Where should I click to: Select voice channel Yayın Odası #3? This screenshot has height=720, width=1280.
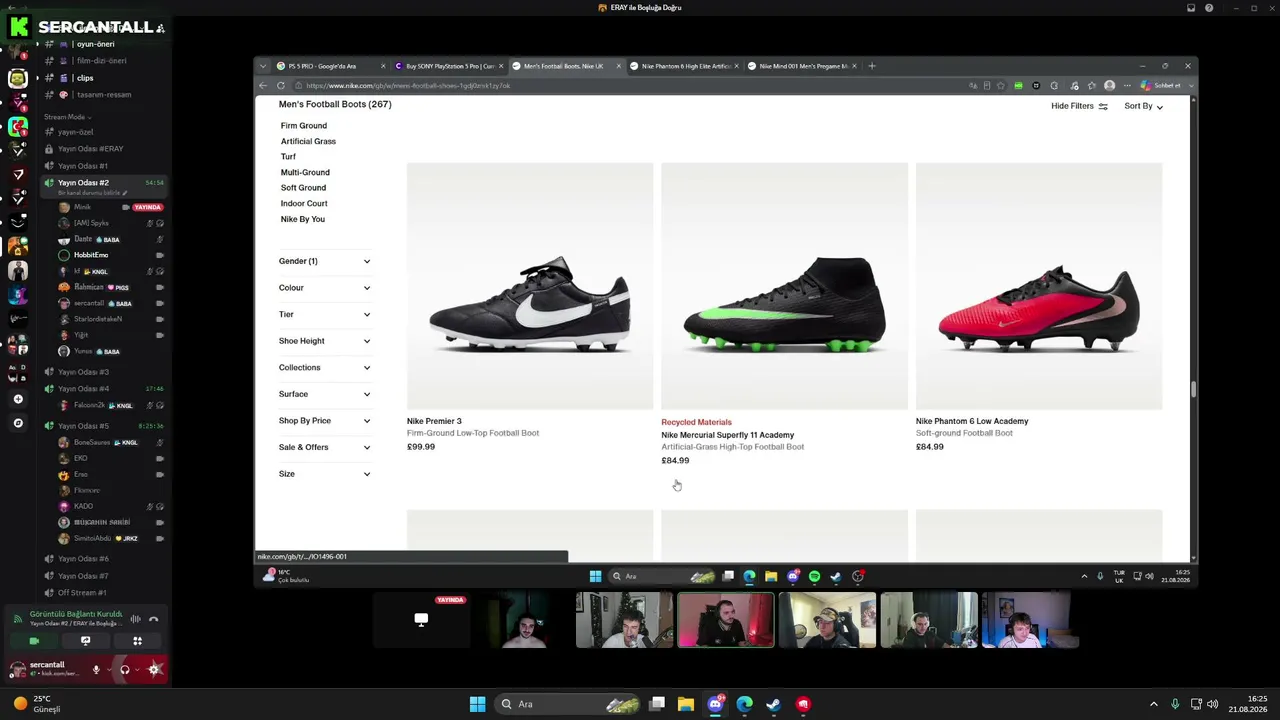[83, 372]
